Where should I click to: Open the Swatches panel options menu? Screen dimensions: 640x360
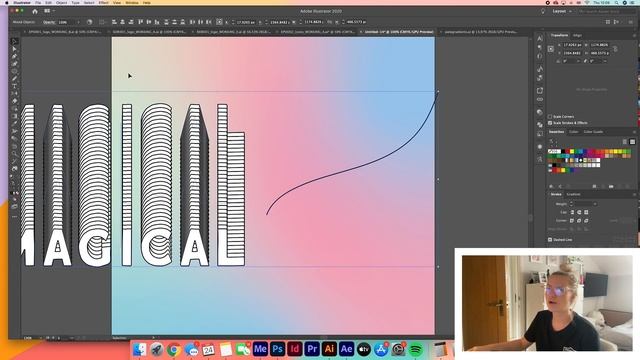634,132
